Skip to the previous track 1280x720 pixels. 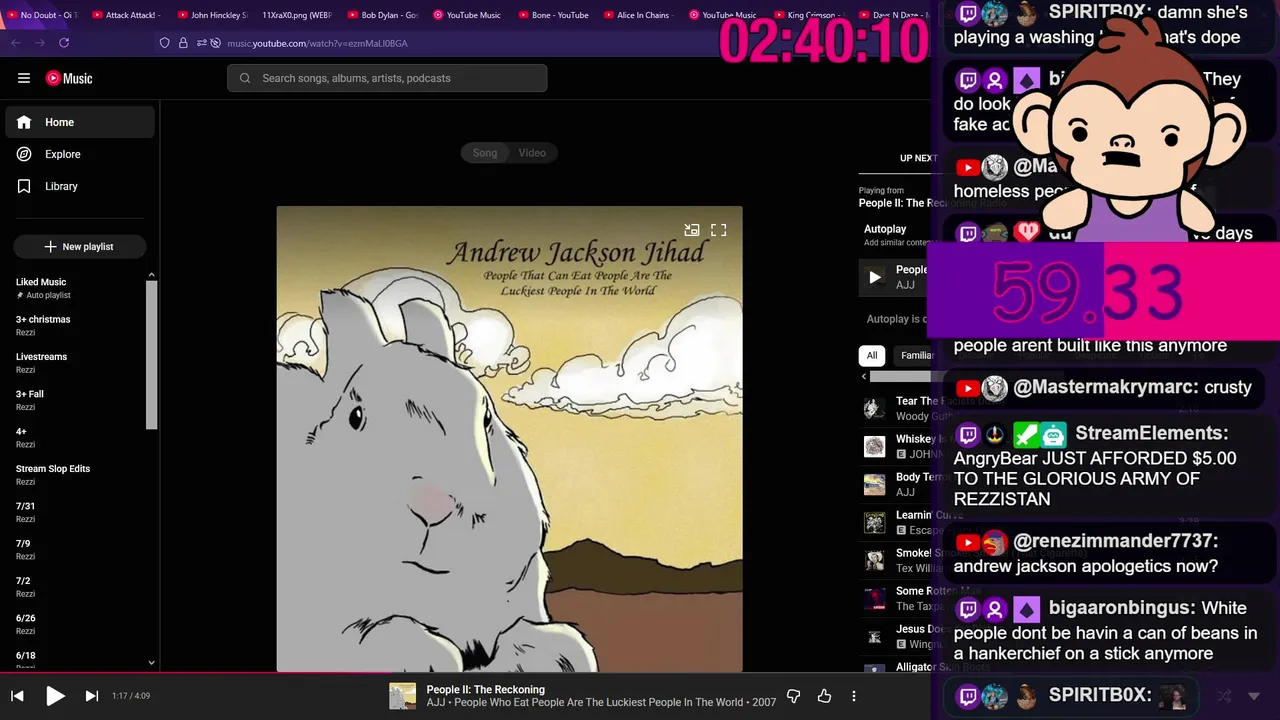pyautogui.click(x=17, y=696)
